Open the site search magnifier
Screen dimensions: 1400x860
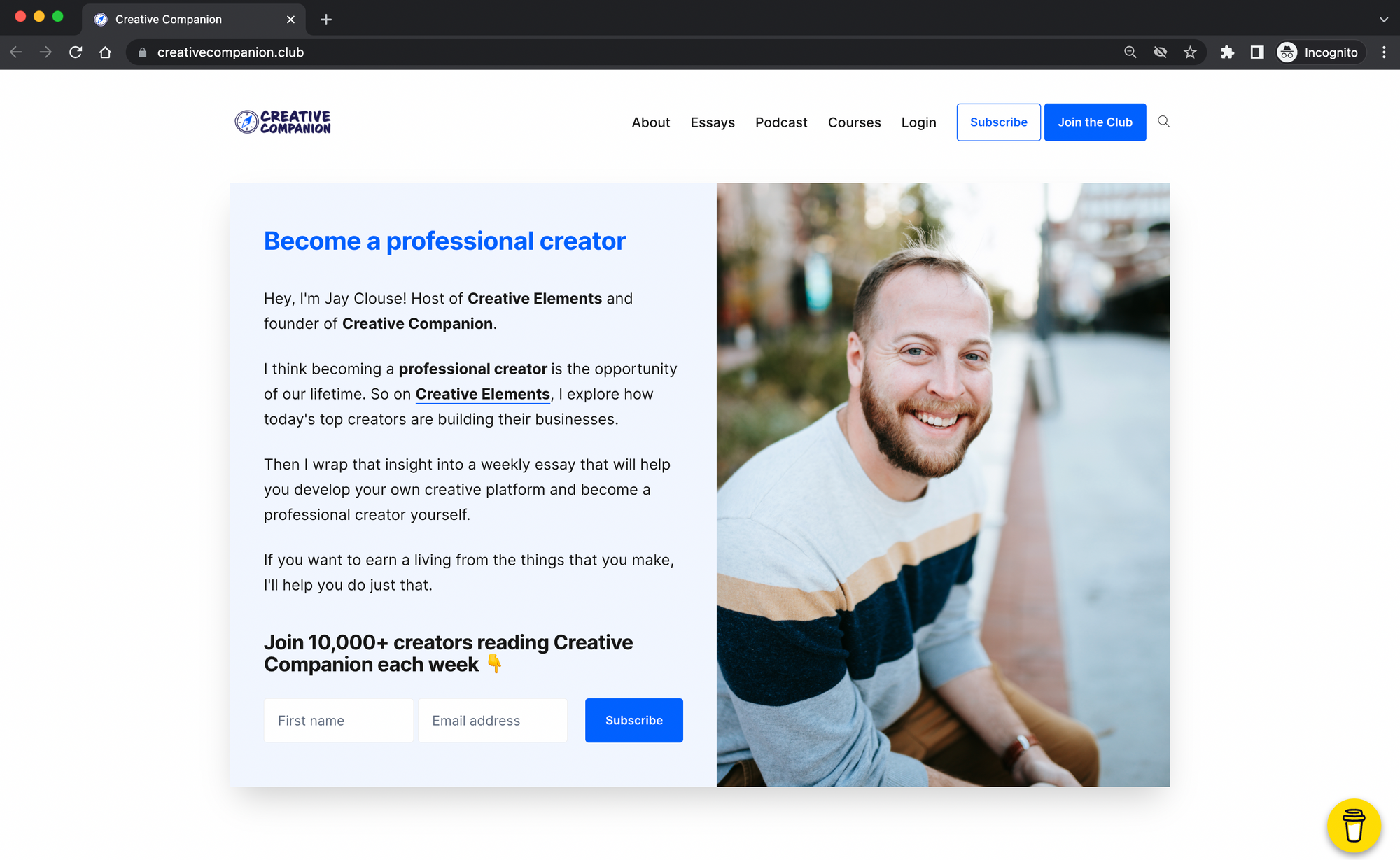pos(1163,122)
